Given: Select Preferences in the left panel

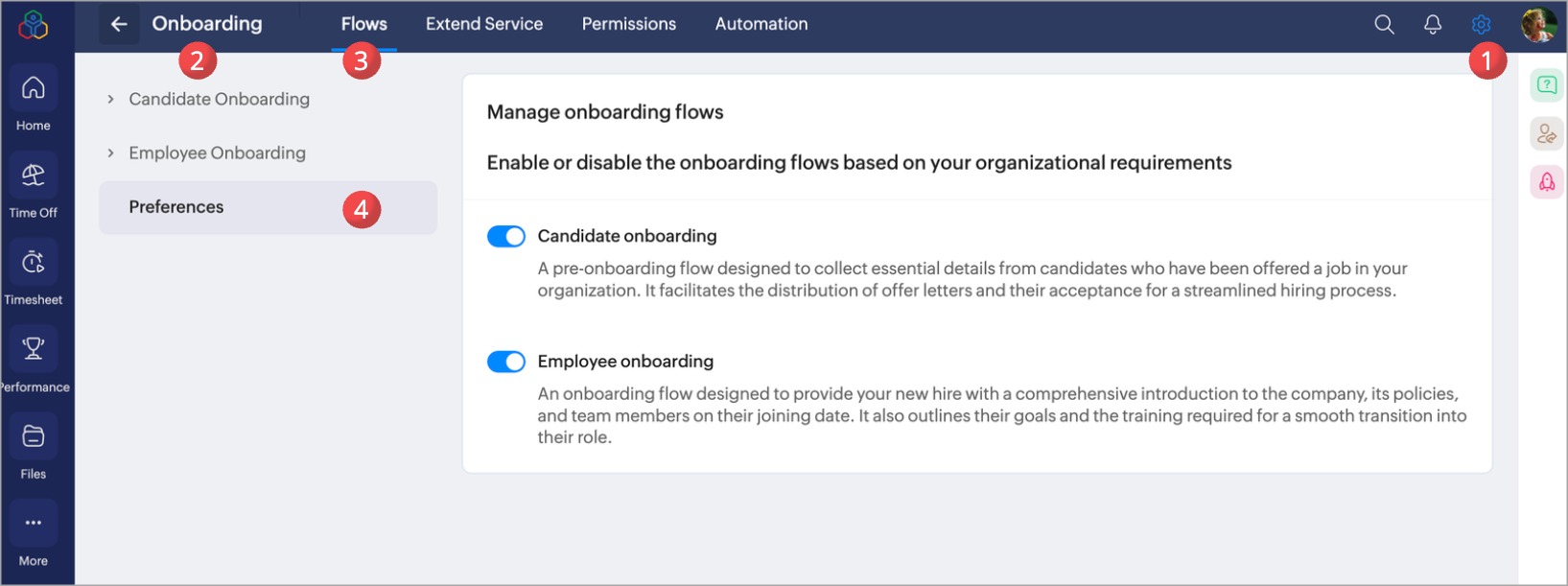Looking at the screenshot, I should coord(176,207).
